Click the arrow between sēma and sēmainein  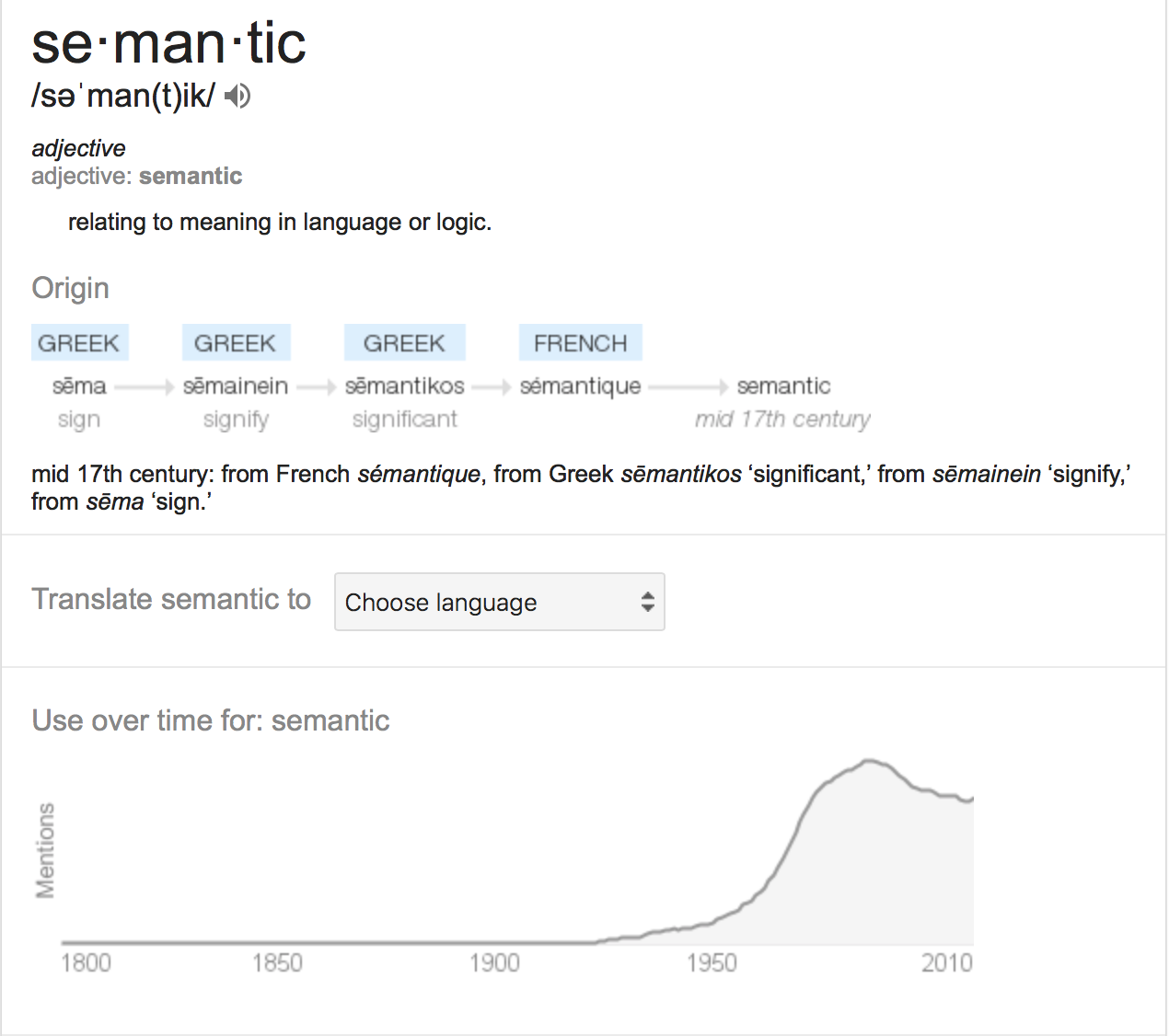(144, 387)
